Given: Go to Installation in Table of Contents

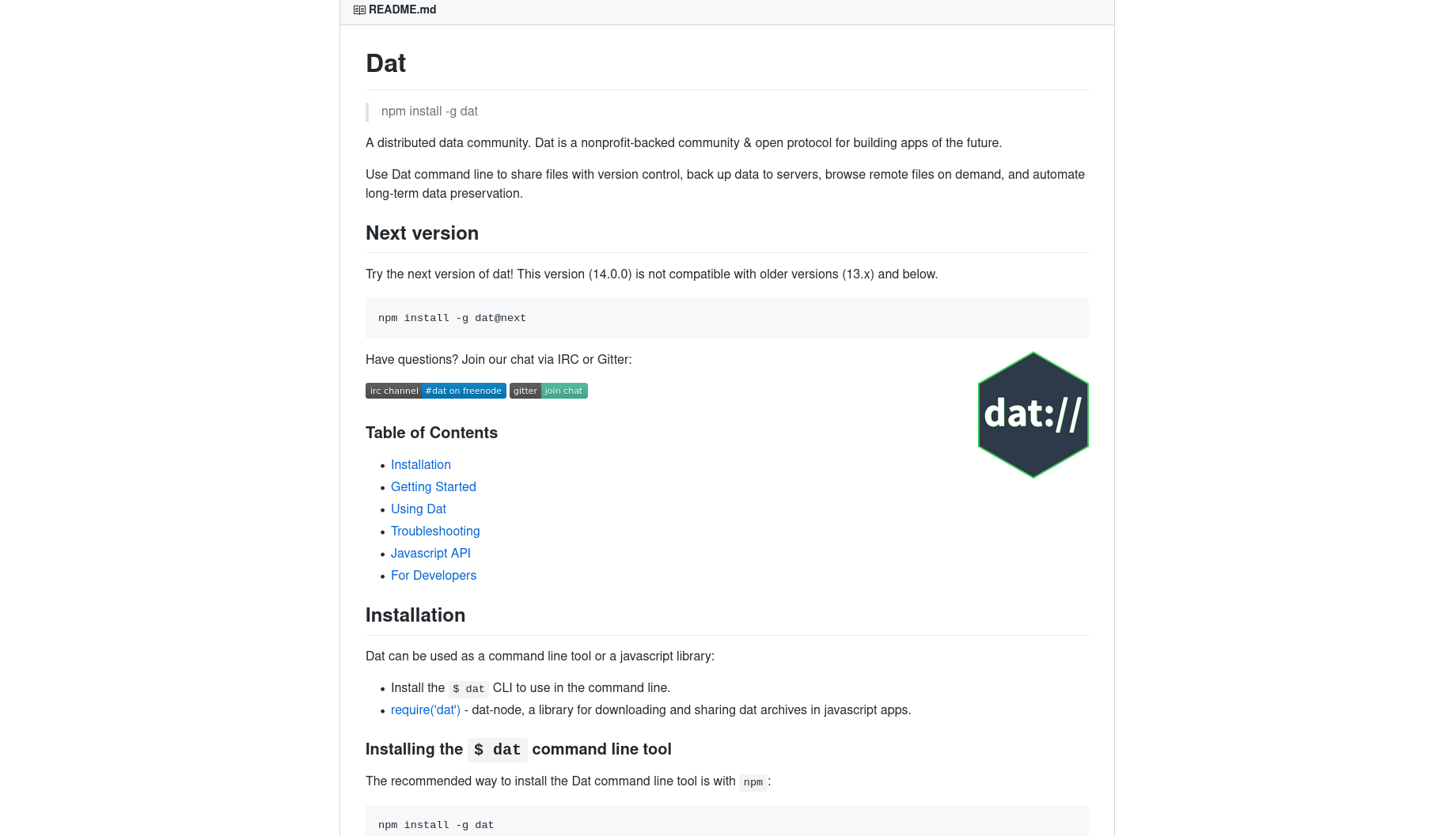Looking at the screenshot, I should pos(421,465).
